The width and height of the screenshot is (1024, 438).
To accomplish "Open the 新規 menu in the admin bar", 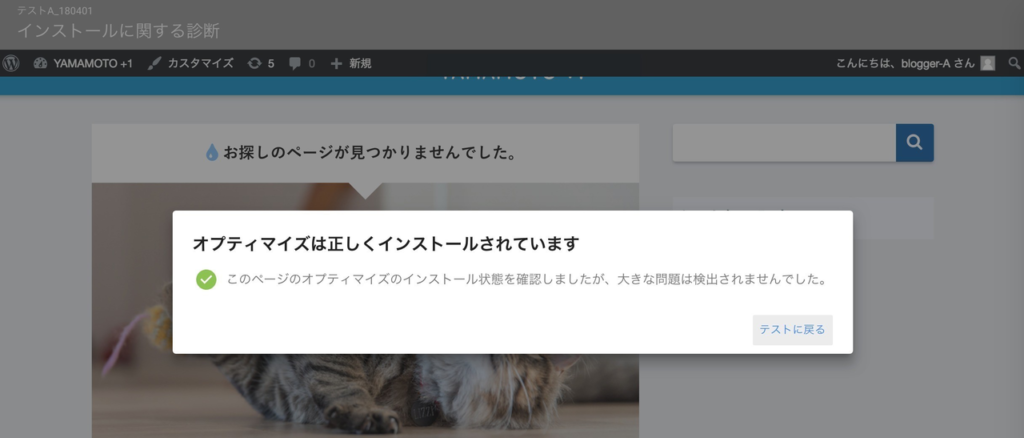I will click(351, 63).
